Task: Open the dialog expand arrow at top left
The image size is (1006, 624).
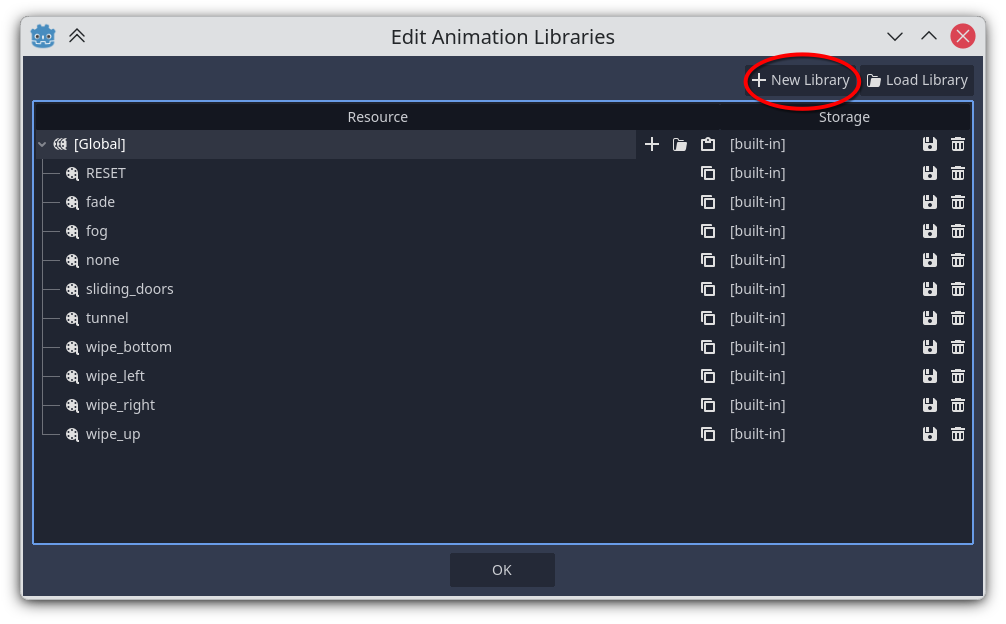Action: [x=77, y=35]
